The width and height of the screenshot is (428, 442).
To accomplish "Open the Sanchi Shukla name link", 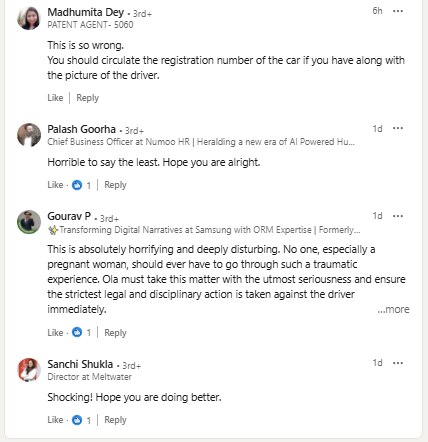I will coord(80,364).
